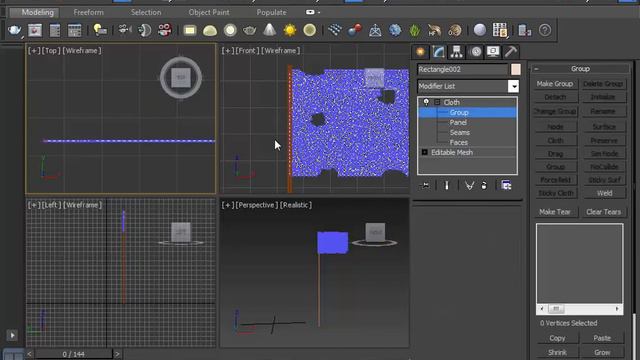
Task: Click the Clear Tears button
Action: click(603, 212)
